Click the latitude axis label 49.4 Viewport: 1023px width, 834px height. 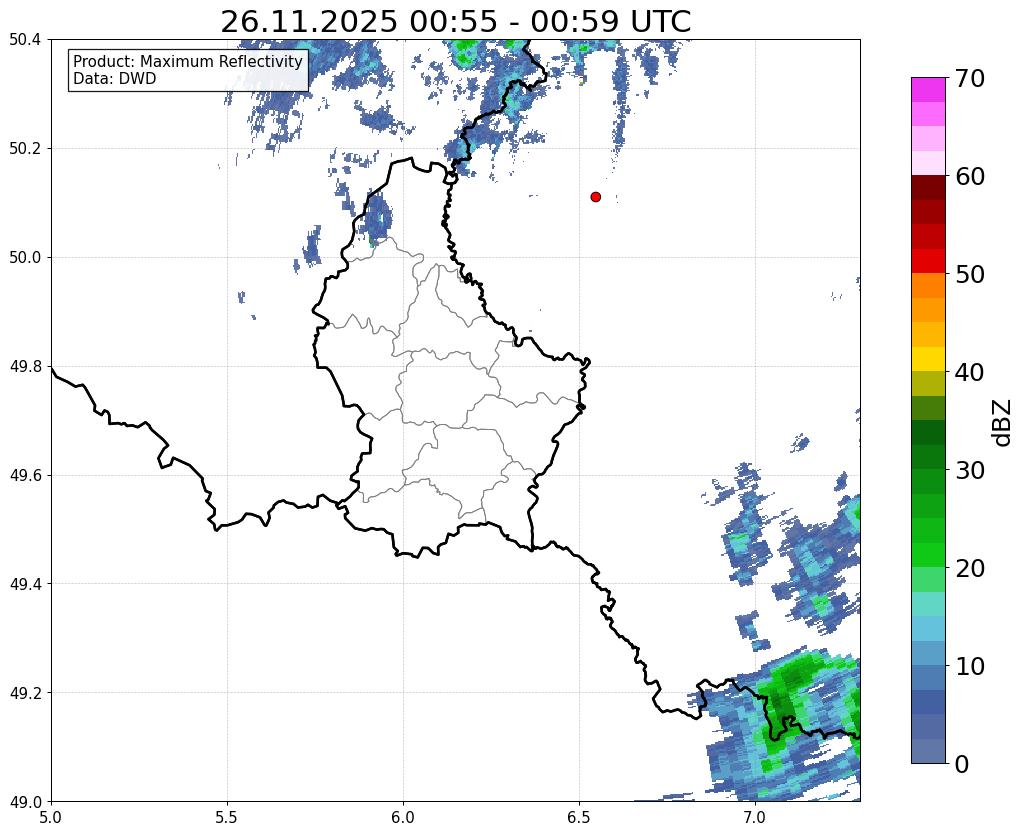click(25, 583)
